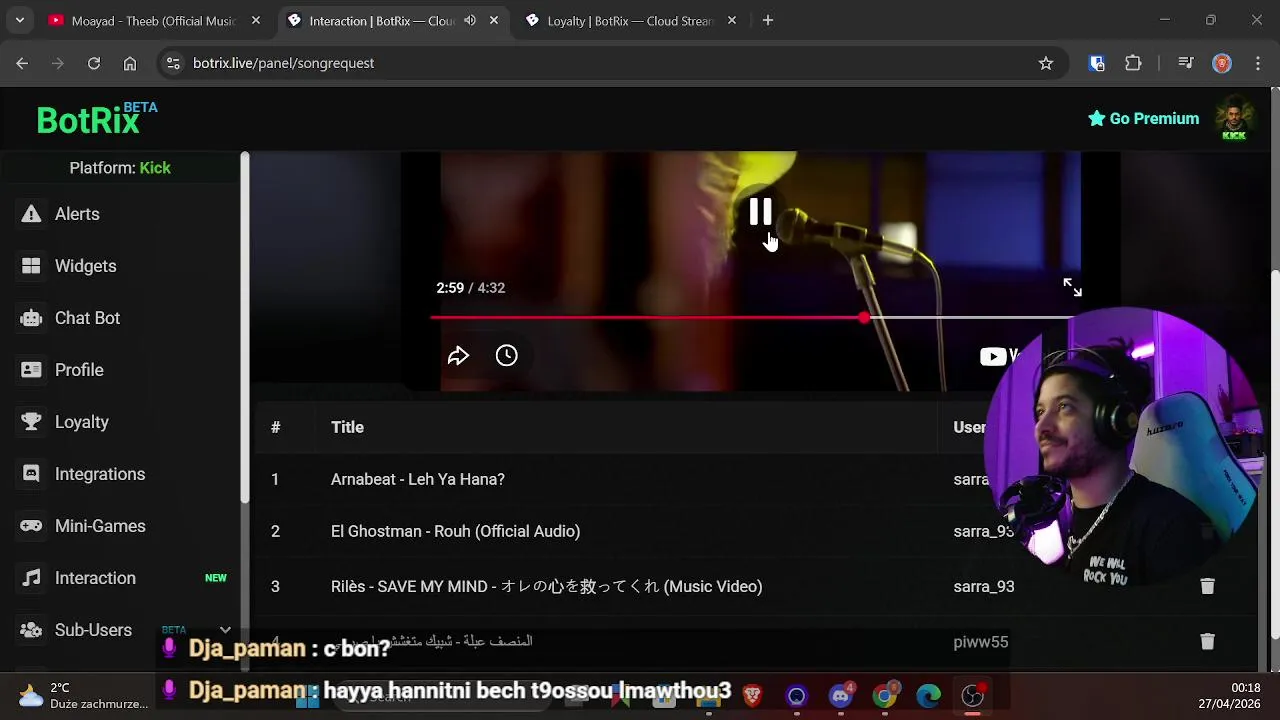Mute the Interaction BotRix tab audio
This screenshot has height=720, width=1280.
[x=470, y=20]
